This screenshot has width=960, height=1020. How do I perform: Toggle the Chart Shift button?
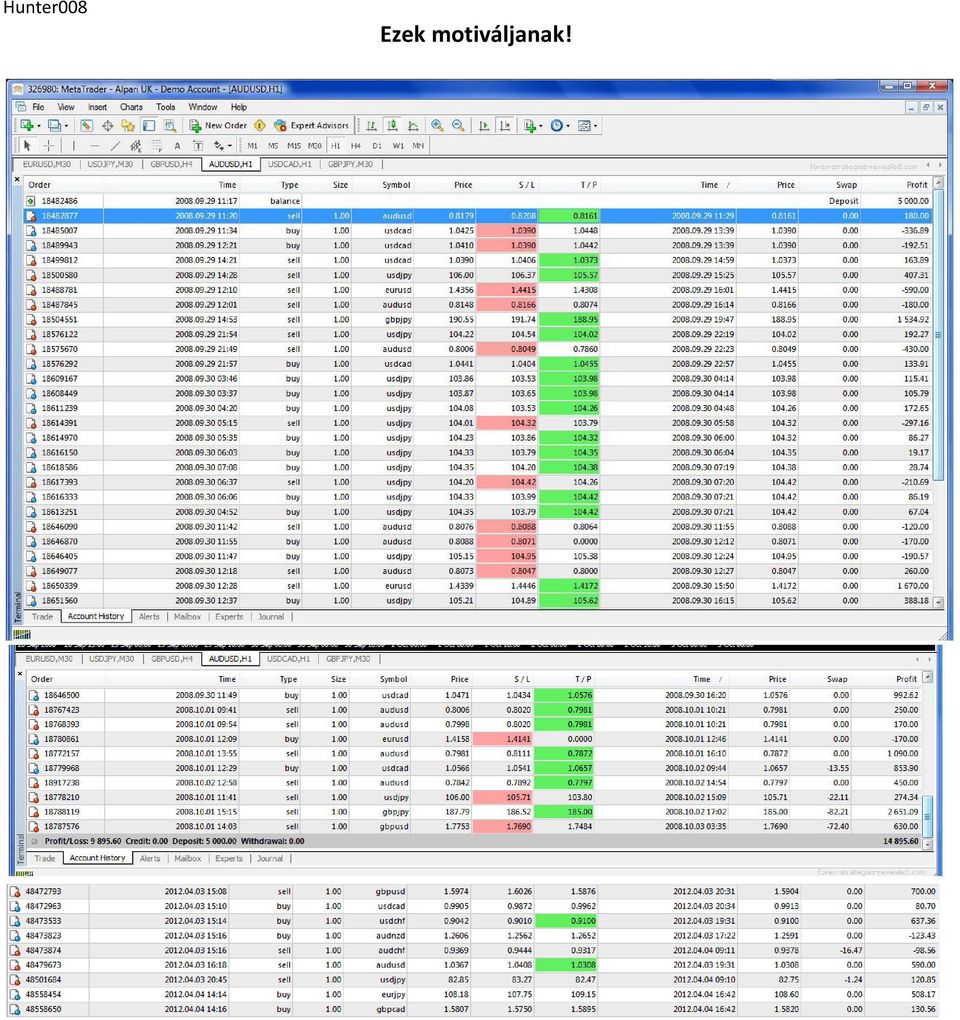click(505, 126)
